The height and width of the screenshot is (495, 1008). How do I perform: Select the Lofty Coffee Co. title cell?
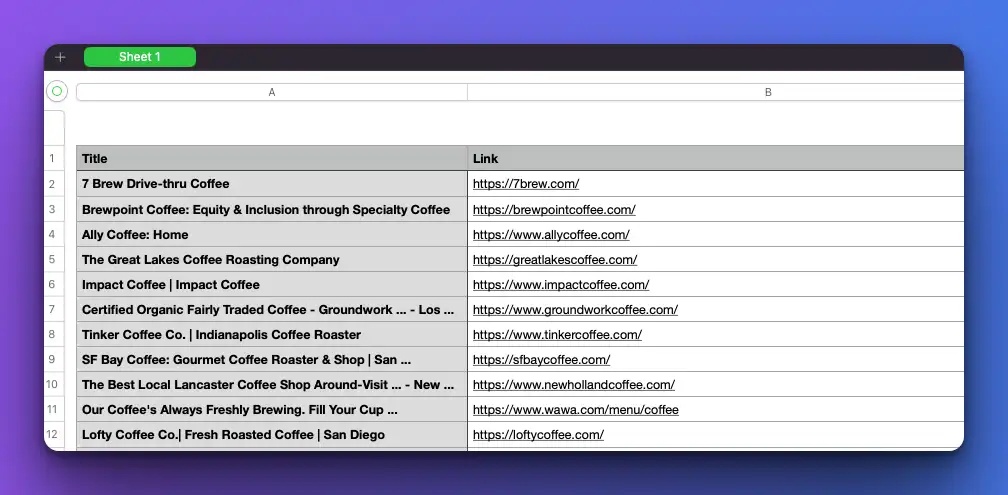point(272,435)
